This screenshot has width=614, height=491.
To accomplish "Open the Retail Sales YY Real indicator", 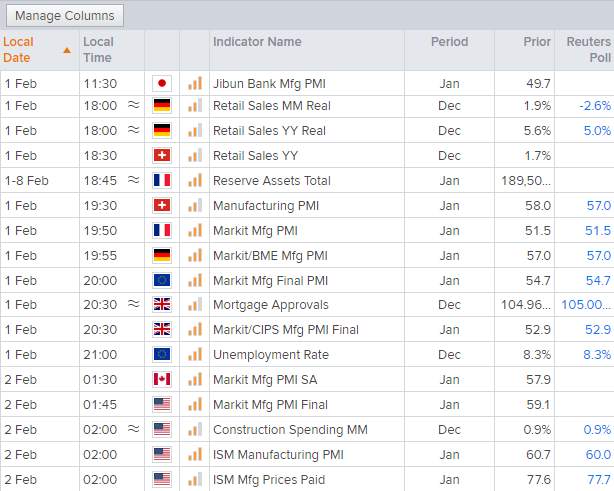I will (269, 130).
